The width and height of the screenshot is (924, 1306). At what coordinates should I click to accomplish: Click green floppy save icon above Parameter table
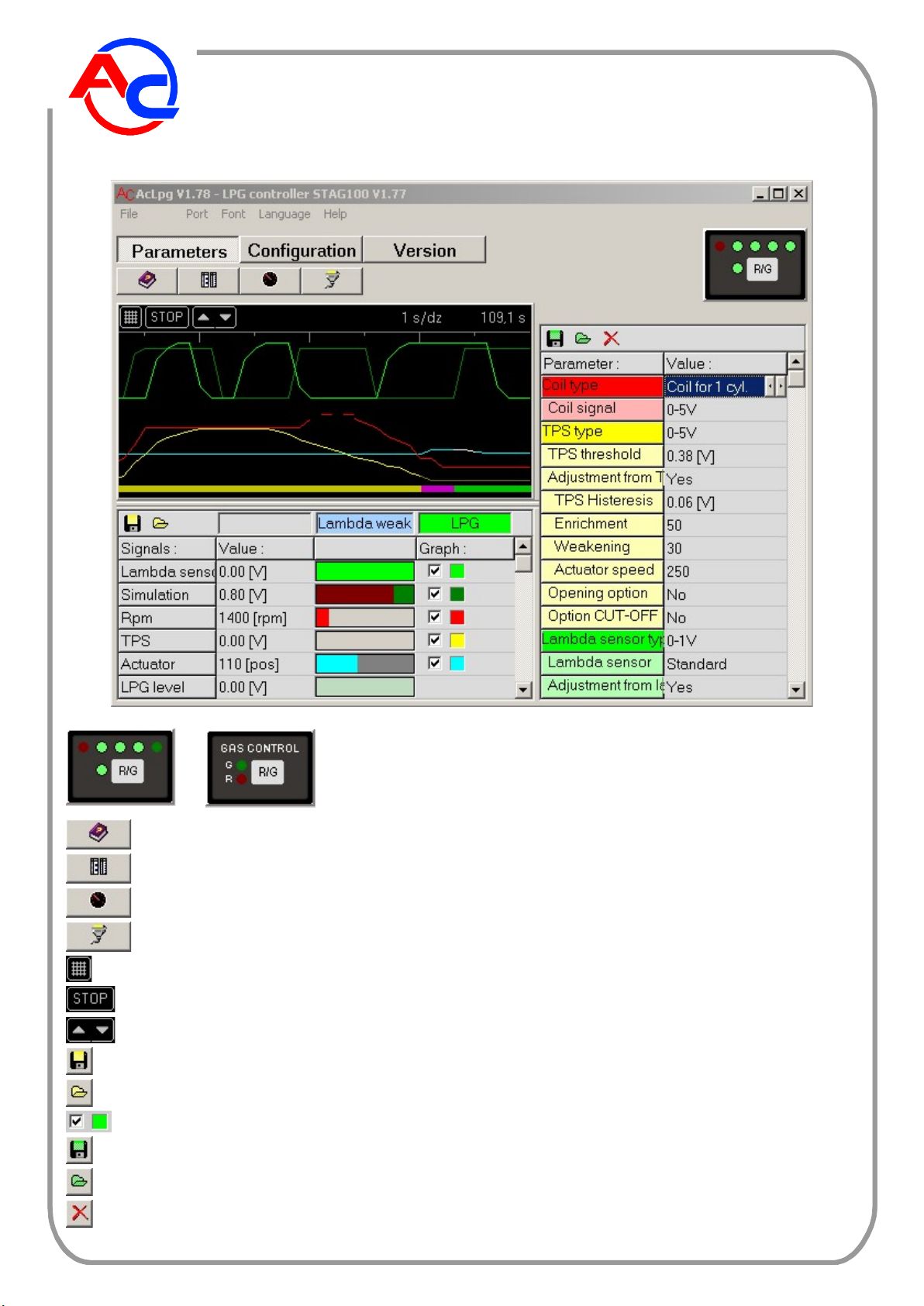(x=555, y=339)
